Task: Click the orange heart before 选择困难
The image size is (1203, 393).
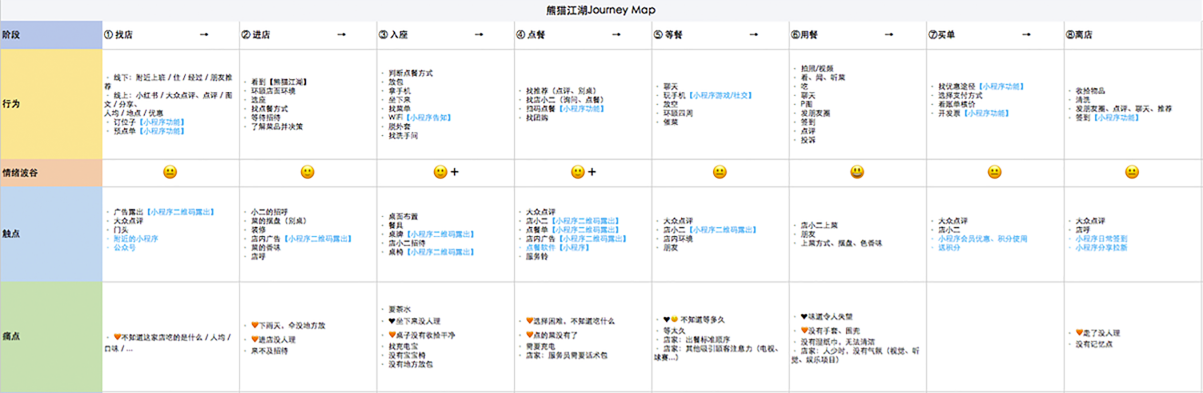Action: 529,320
